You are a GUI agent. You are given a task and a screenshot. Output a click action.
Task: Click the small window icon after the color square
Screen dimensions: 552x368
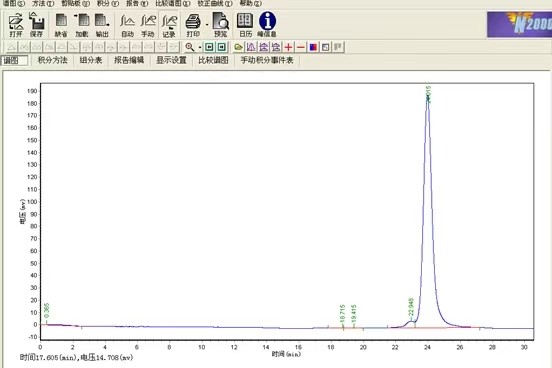click(x=326, y=47)
